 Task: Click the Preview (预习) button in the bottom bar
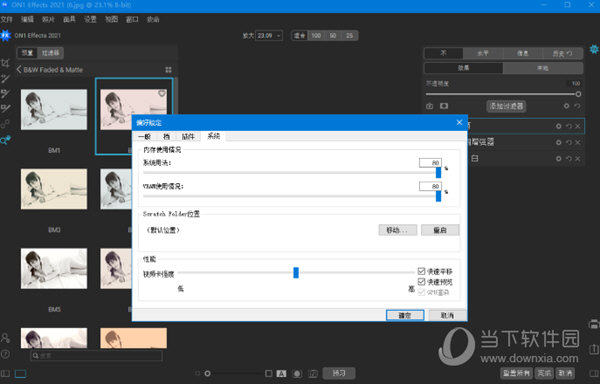(339, 373)
